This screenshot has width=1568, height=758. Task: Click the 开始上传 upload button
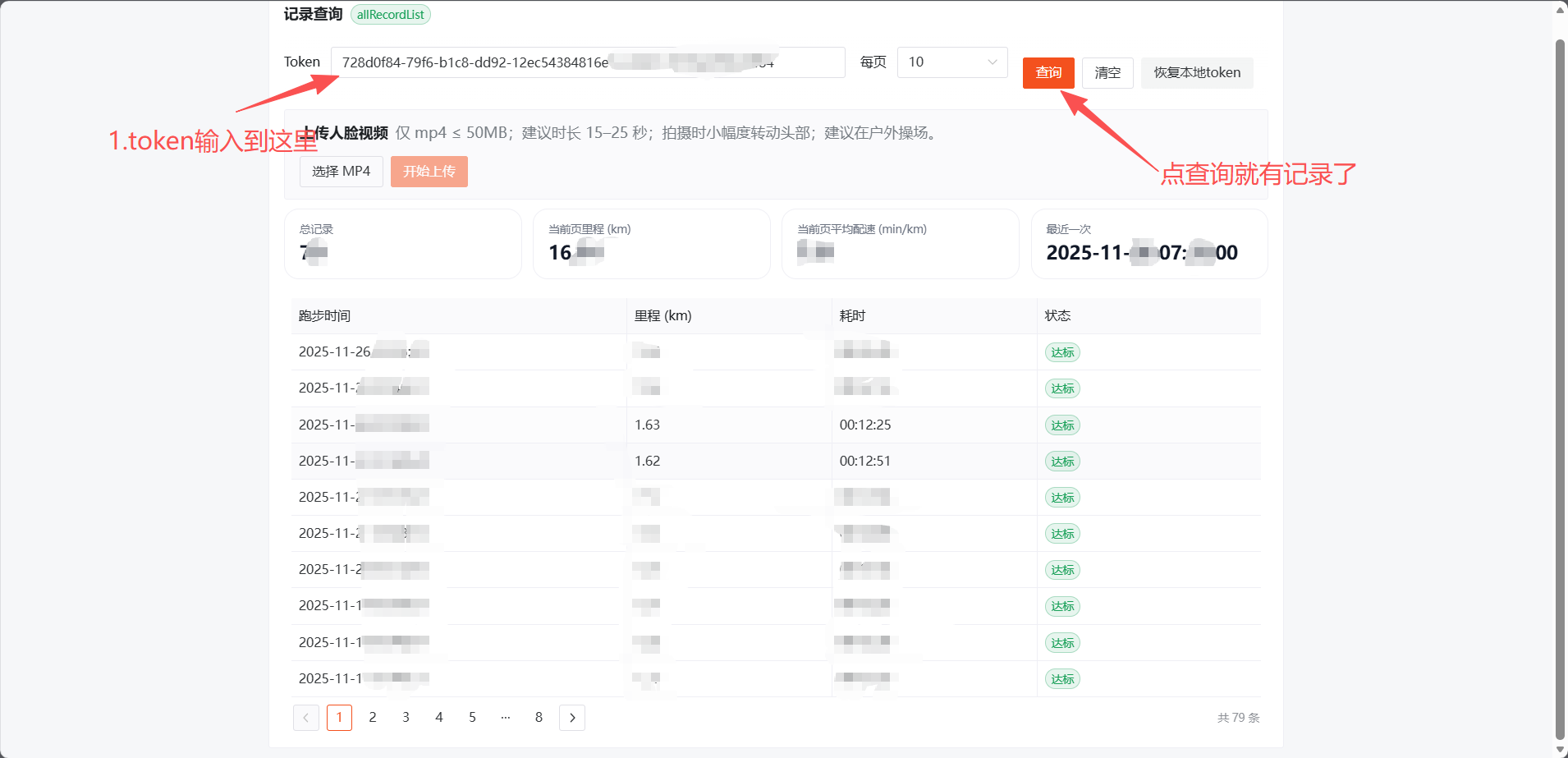(429, 172)
